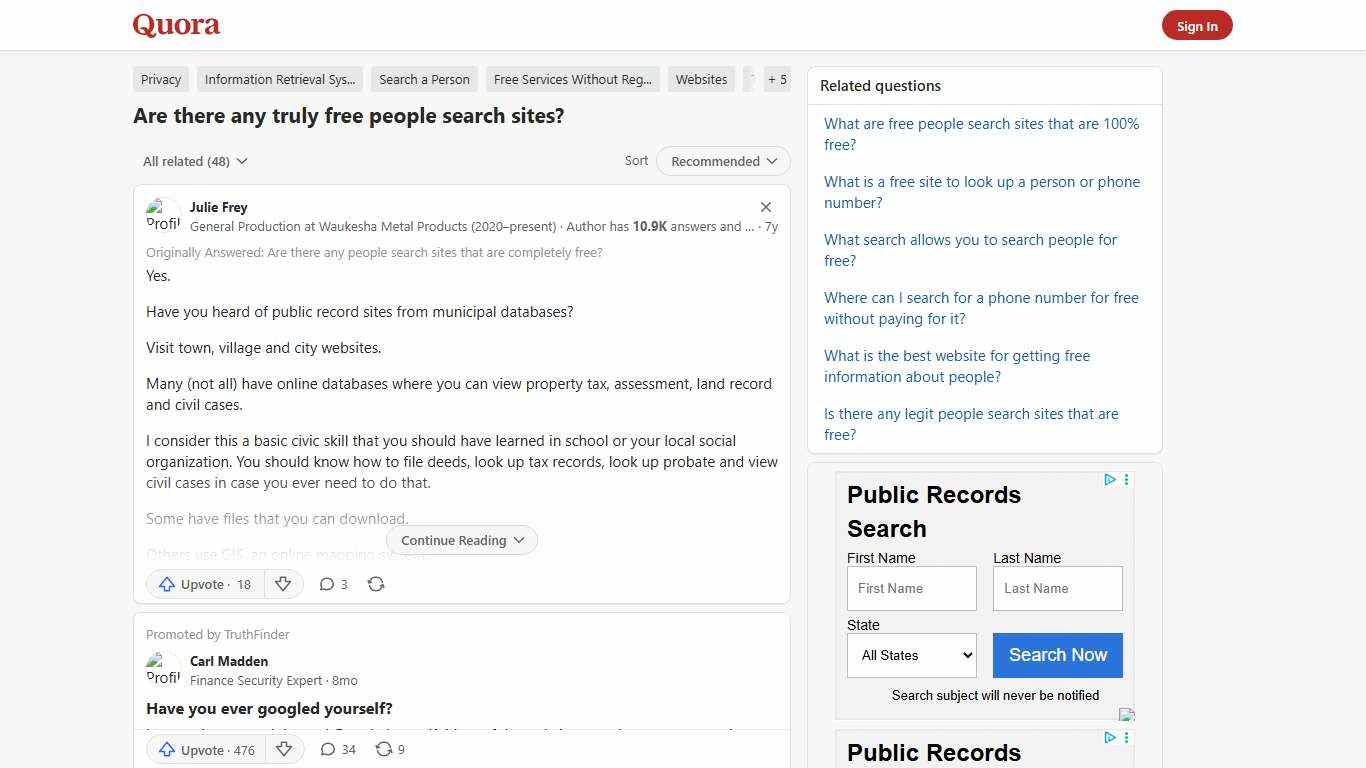This screenshot has height=768, width=1366.
Task: Open comments on the TruthFinder promoted post
Action: [x=337, y=749]
